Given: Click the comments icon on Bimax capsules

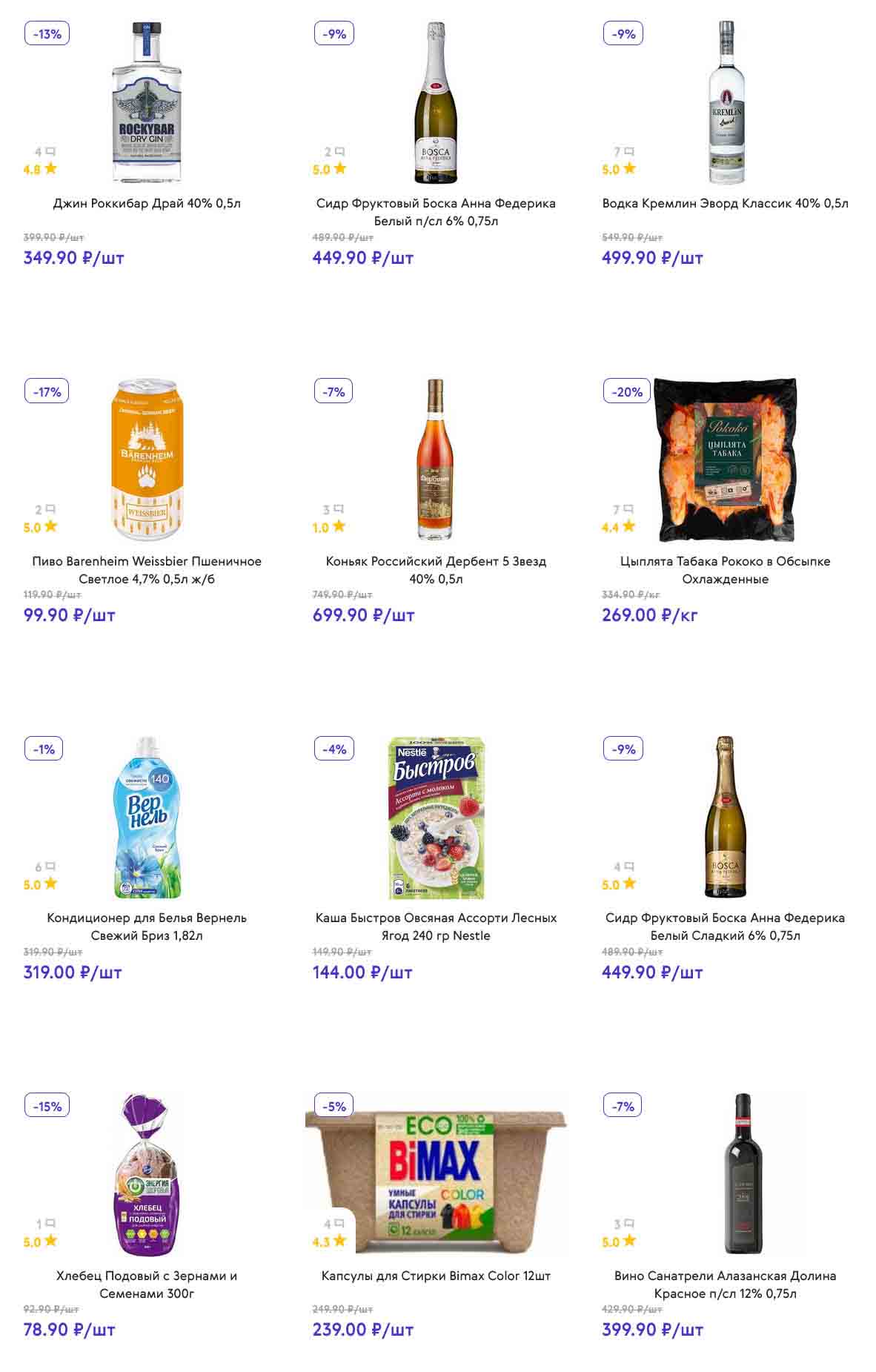Looking at the screenshot, I should [x=339, y=1224].
